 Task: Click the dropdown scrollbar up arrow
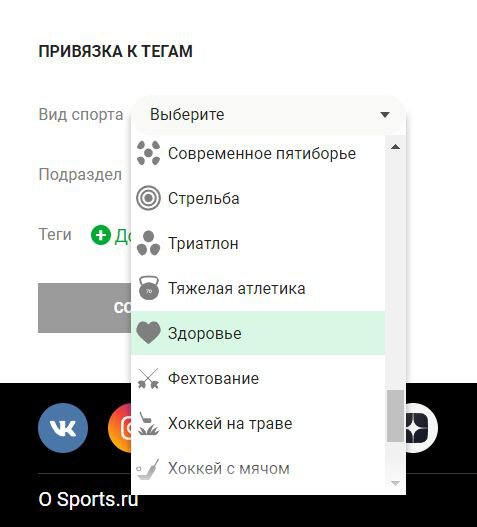tap(396, 147)
